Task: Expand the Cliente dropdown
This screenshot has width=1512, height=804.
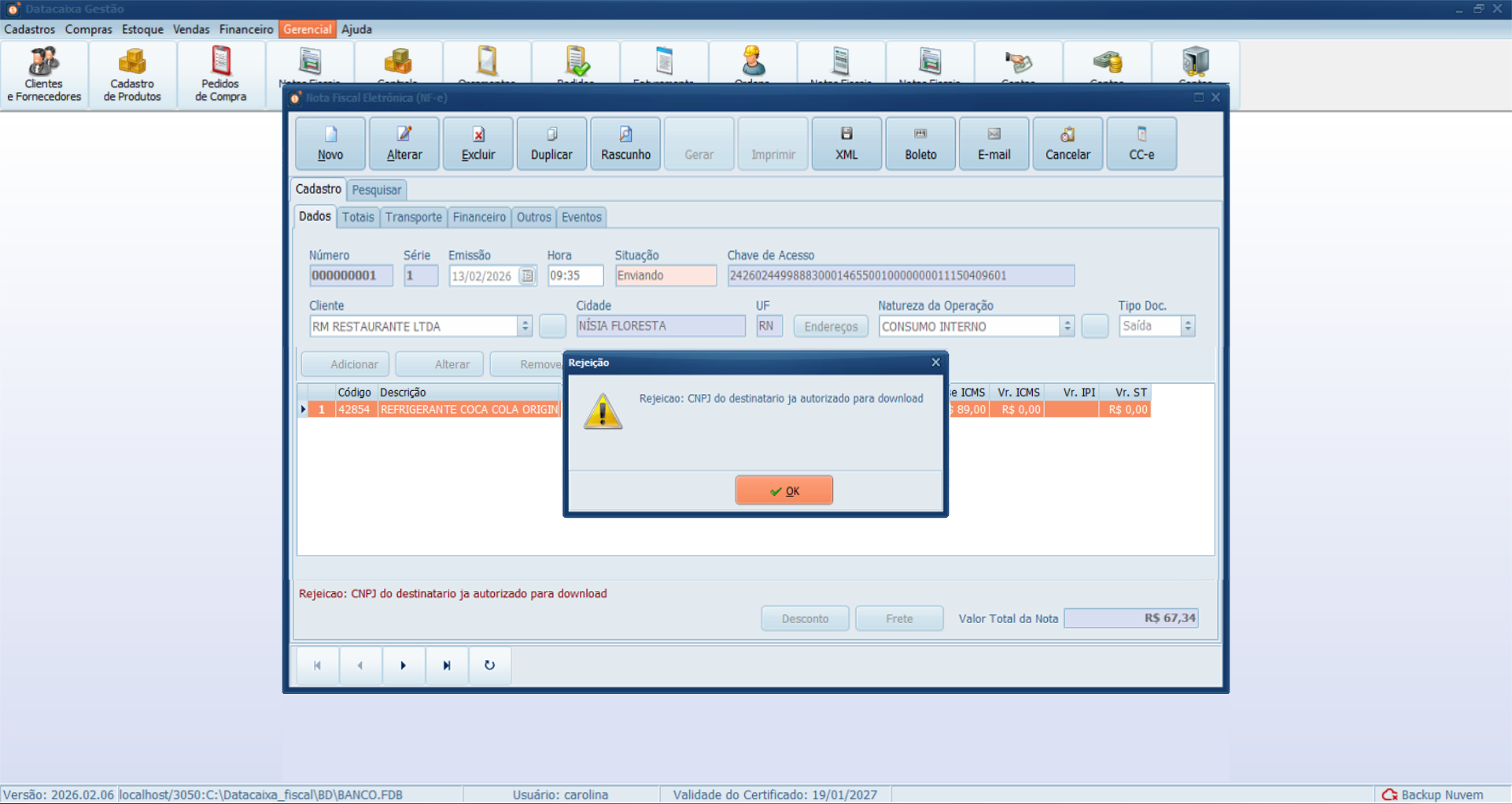Action: pyautogui.click(x=525, y=326)
